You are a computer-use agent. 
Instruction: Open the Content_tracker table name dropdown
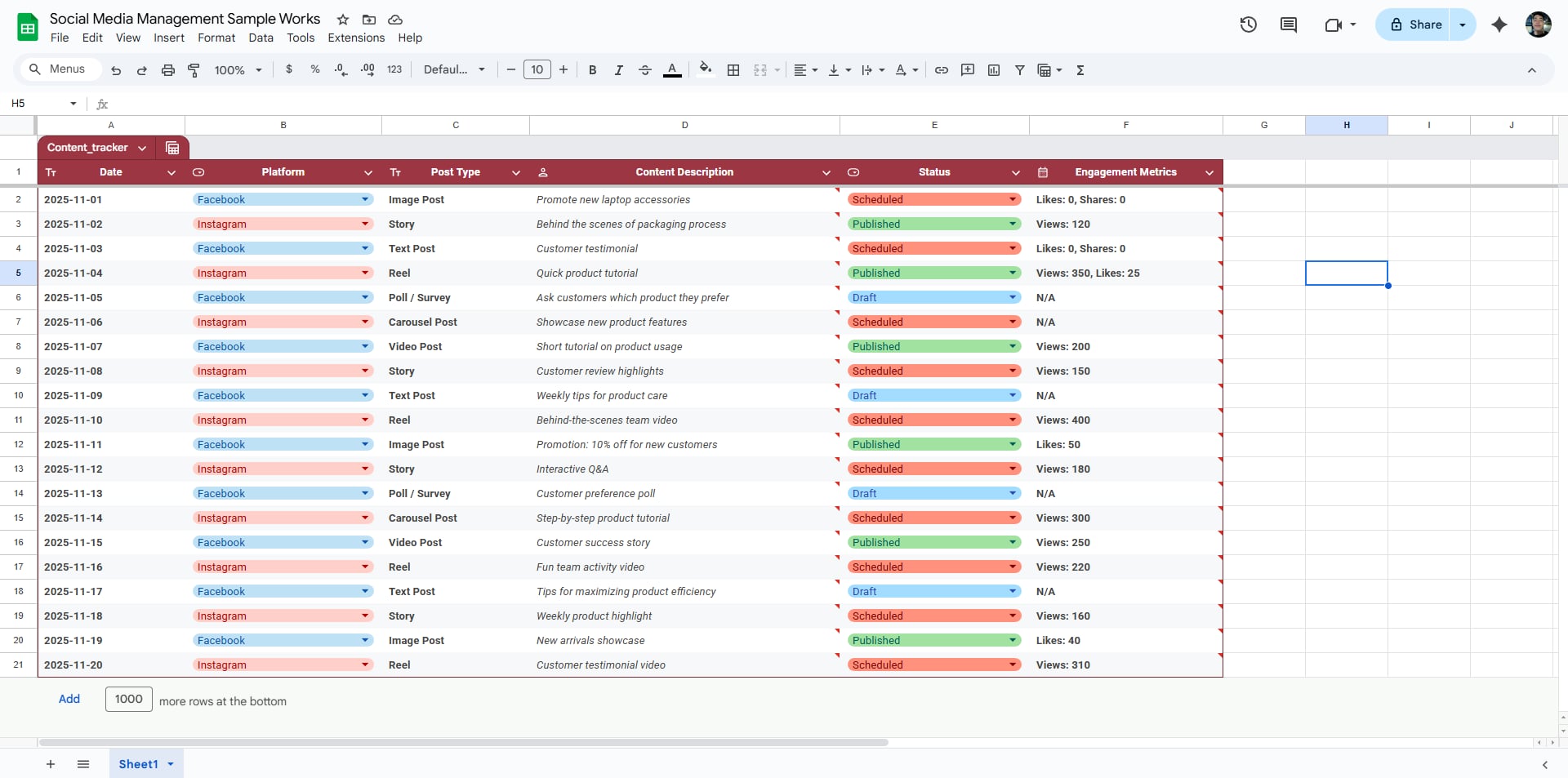pos(142,148)
